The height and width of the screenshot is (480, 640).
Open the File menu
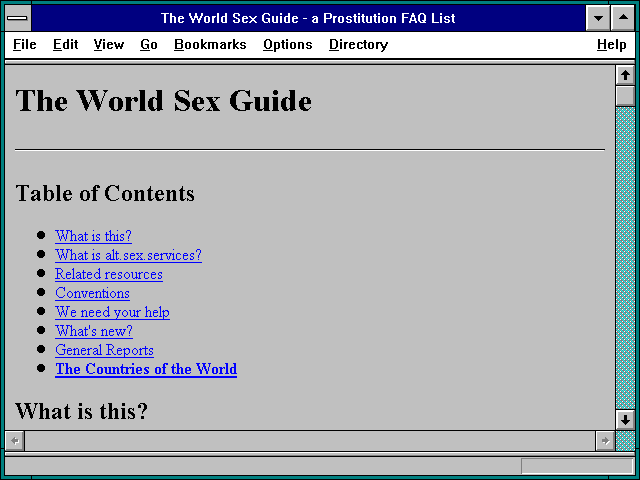pos(24,44)
